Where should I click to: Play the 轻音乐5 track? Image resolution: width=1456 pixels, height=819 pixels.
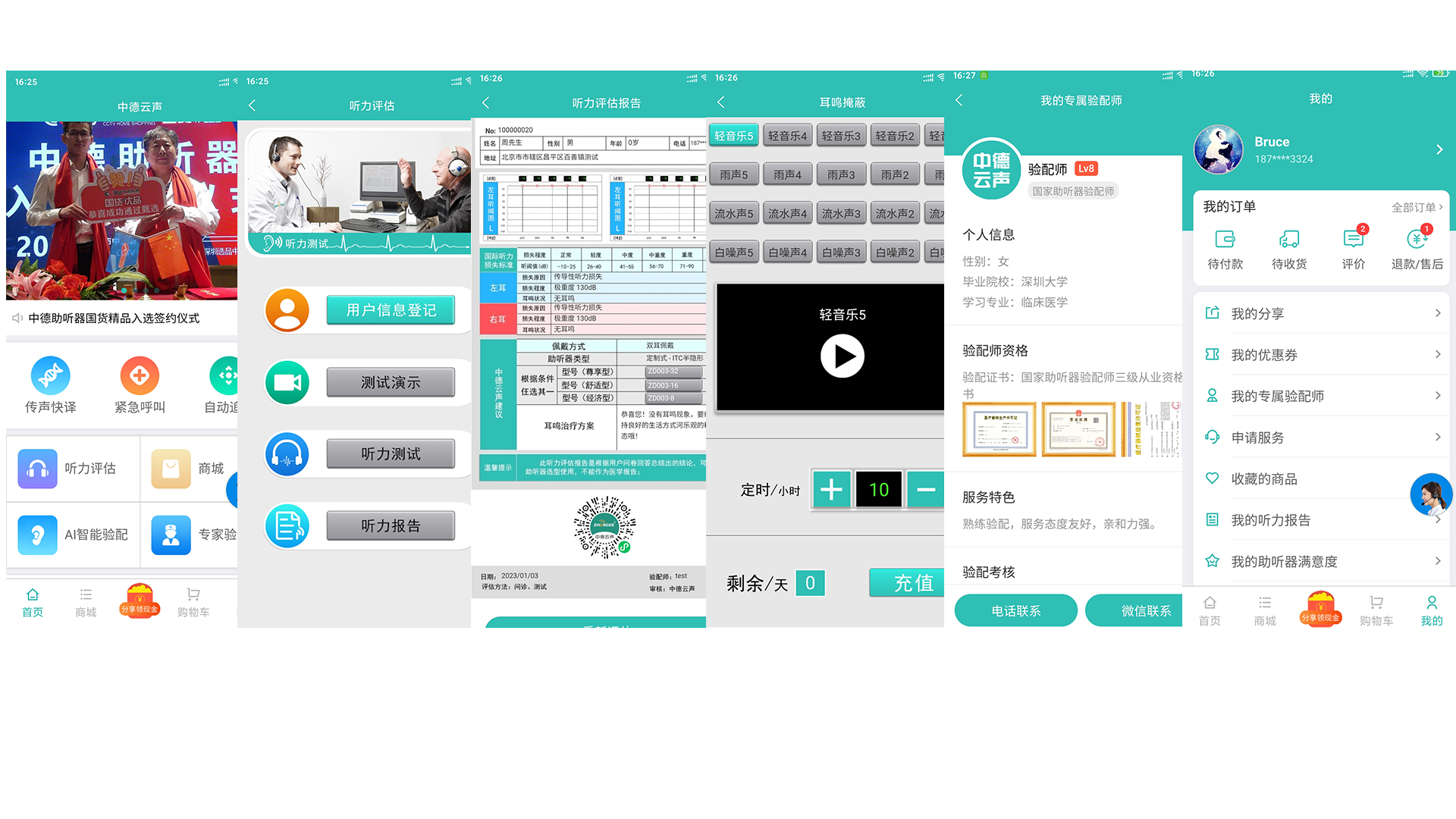843,356
